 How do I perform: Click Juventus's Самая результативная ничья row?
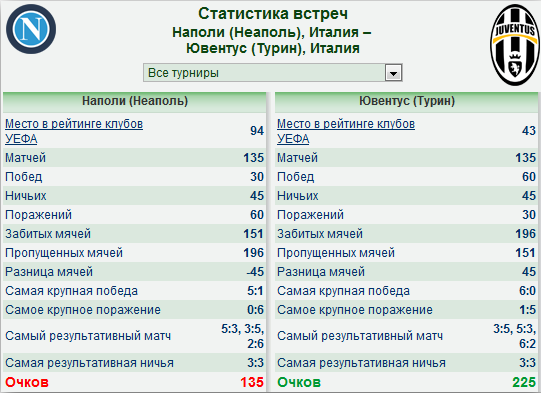[406, 363]
